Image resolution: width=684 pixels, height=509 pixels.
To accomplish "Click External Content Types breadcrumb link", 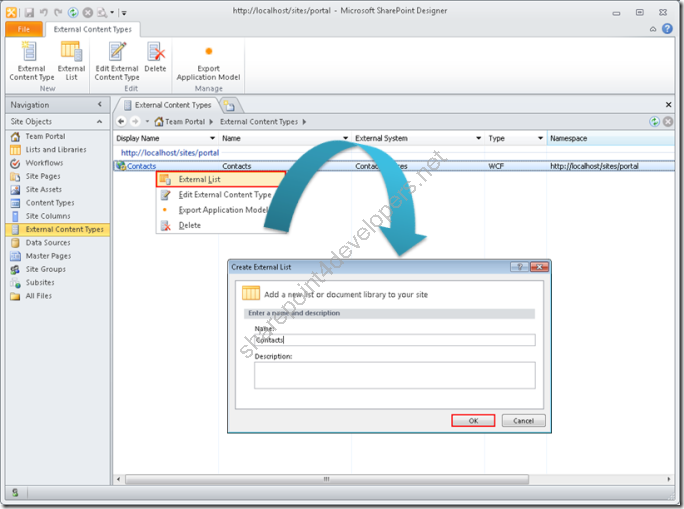I will coord(259,122).
